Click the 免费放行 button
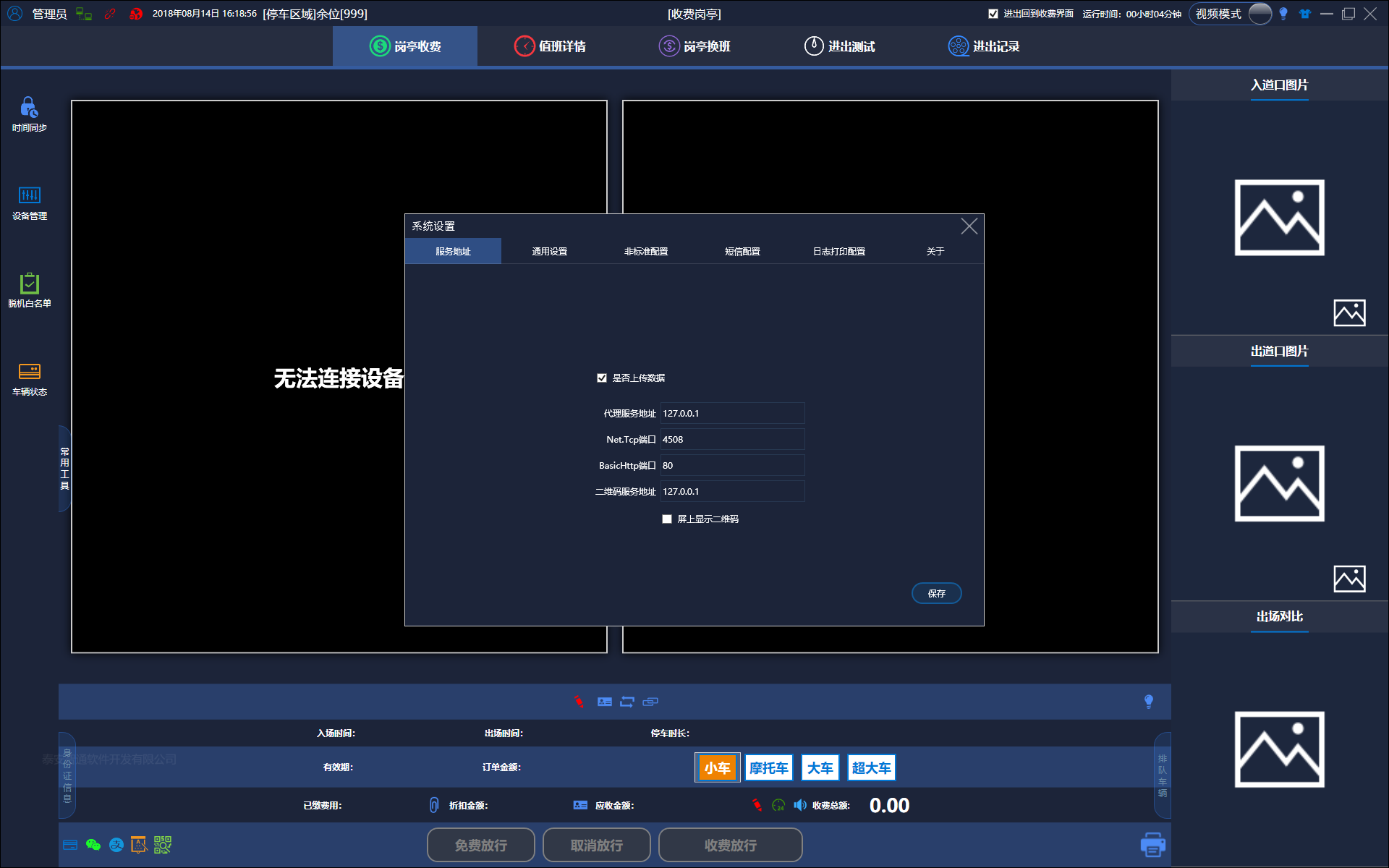The height and width of the screenshot is (868, 1389). pyautogui.click(x=481, y=845)
